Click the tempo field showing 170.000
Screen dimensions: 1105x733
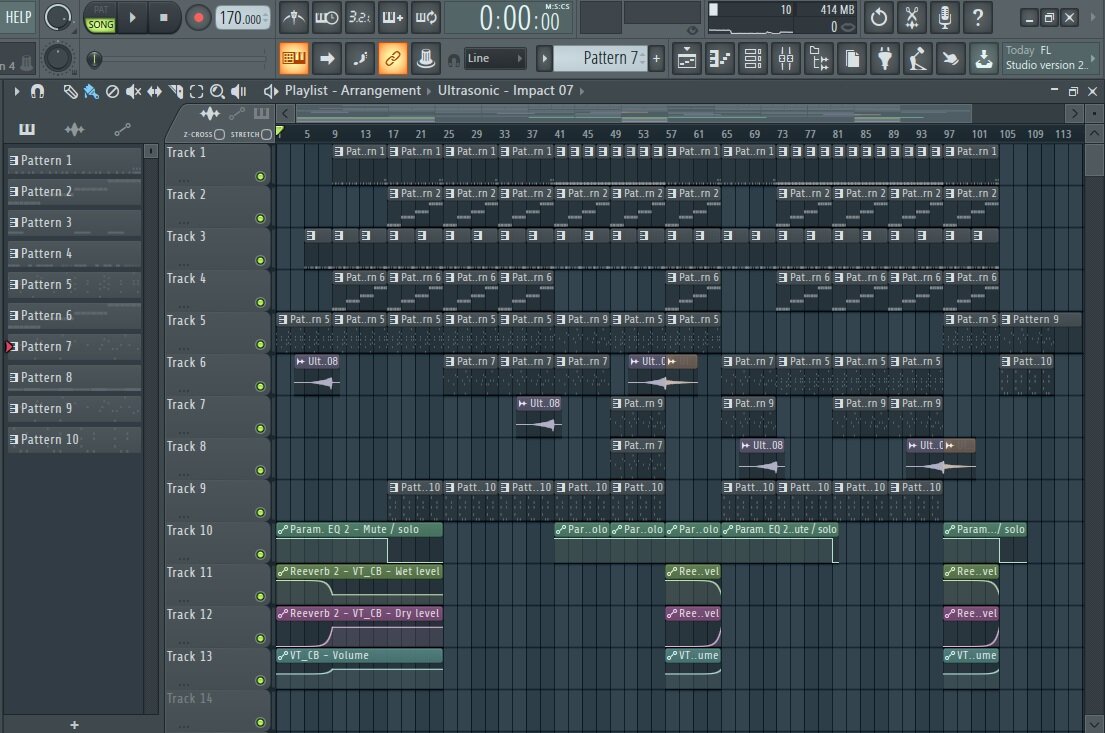coord(242,18)
